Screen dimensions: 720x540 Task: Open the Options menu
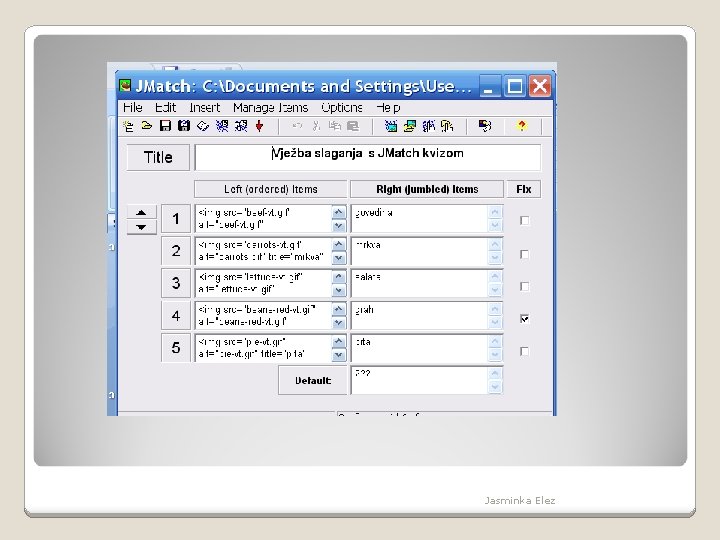[x=342, y=107]
